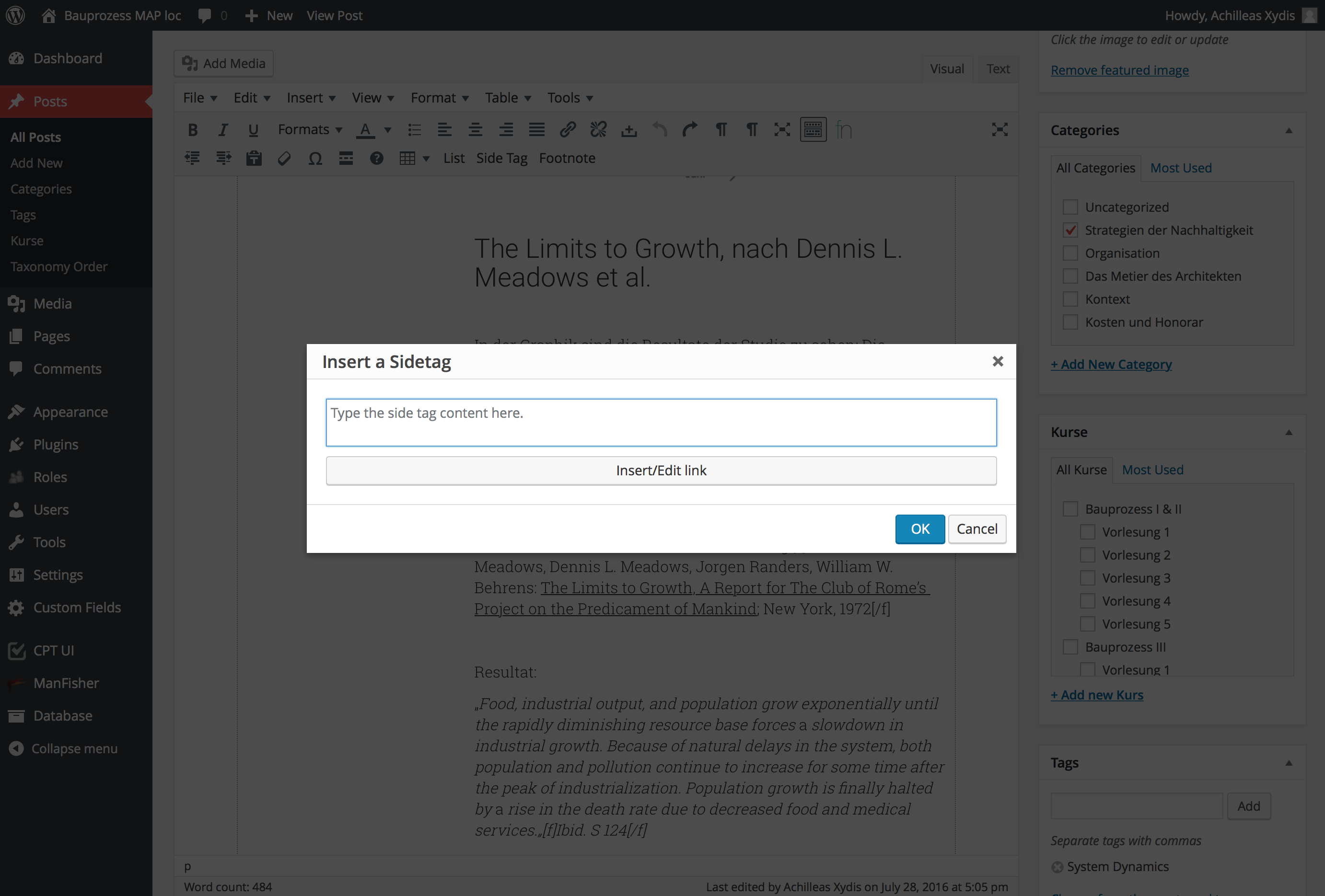Apply the text color A button
Screen dimensions: 1325x896
[x=365, y=130]
